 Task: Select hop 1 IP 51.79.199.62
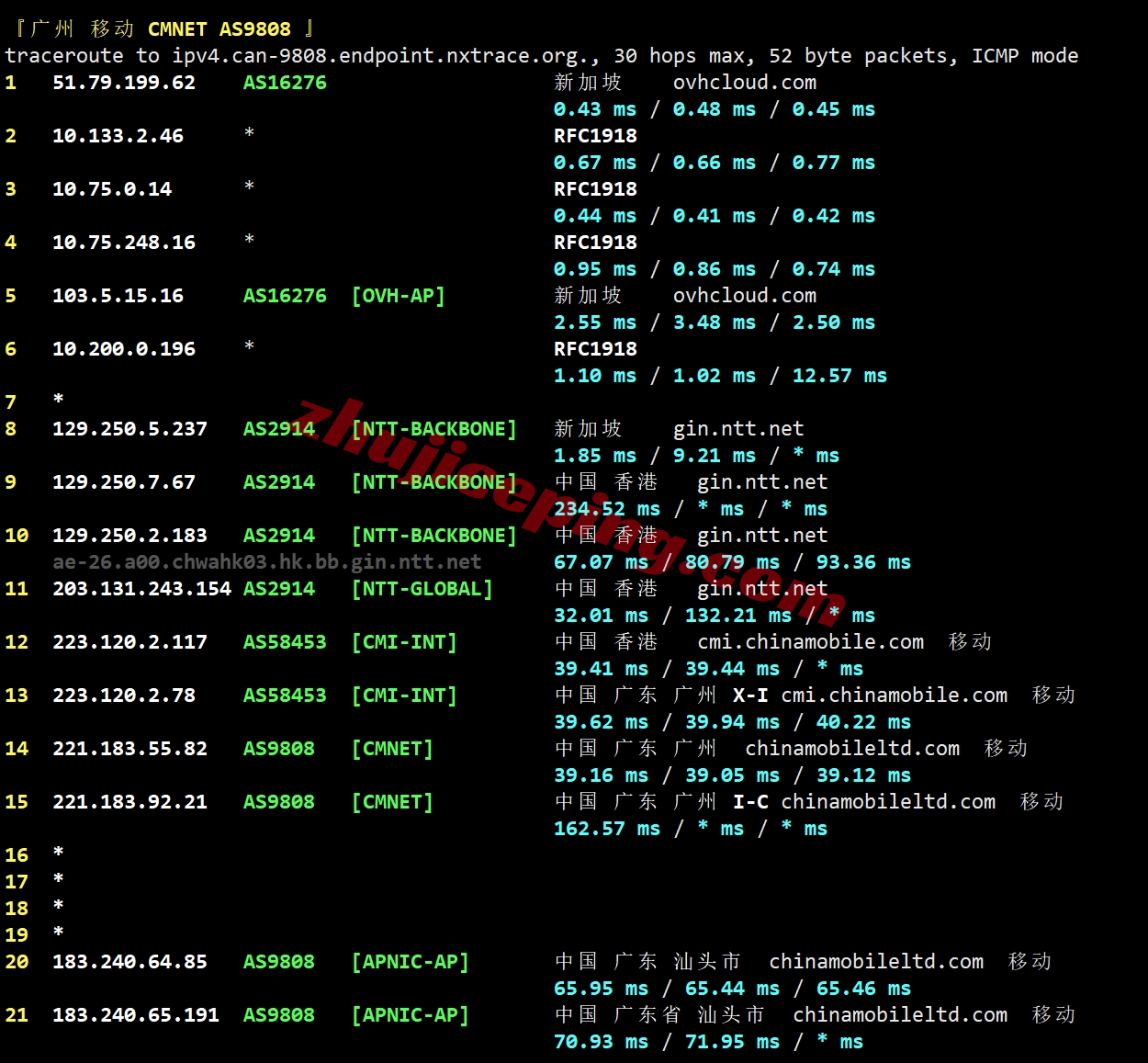point(124,83)
